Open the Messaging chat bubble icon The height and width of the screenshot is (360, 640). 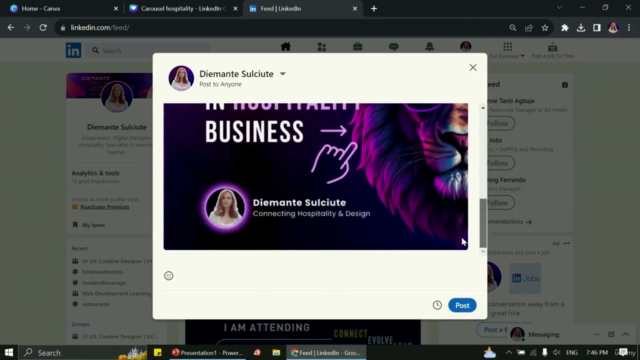(x=393, y=47)
